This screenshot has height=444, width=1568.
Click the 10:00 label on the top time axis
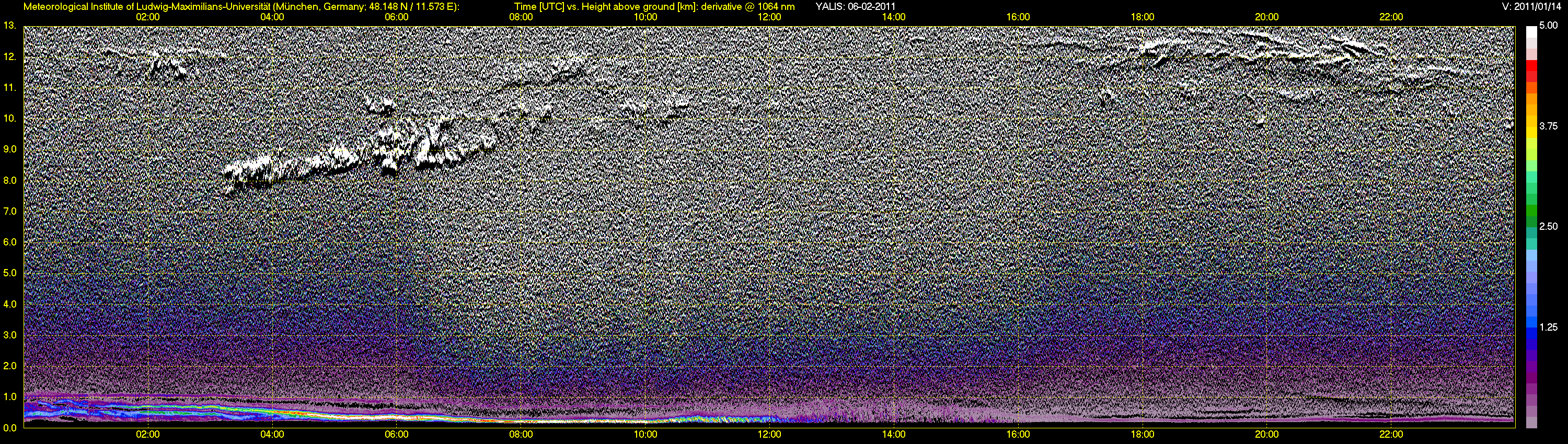pyautogui.click(x=645, y=17)
